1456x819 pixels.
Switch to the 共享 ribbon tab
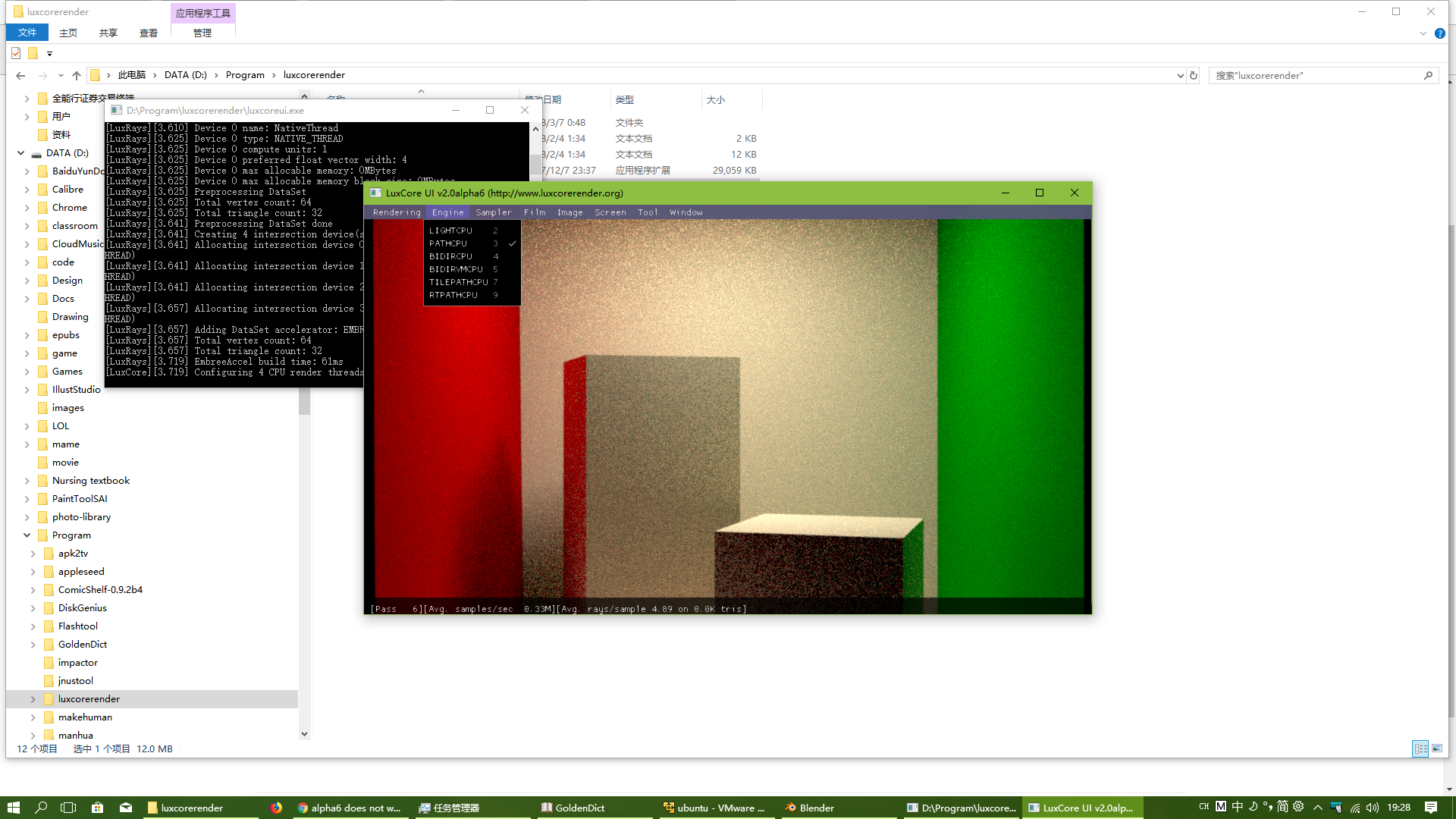(x=108, y=33)
